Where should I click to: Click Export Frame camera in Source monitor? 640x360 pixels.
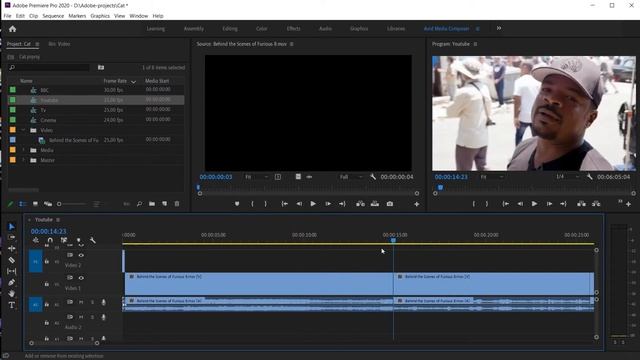(x=390, y=204)
